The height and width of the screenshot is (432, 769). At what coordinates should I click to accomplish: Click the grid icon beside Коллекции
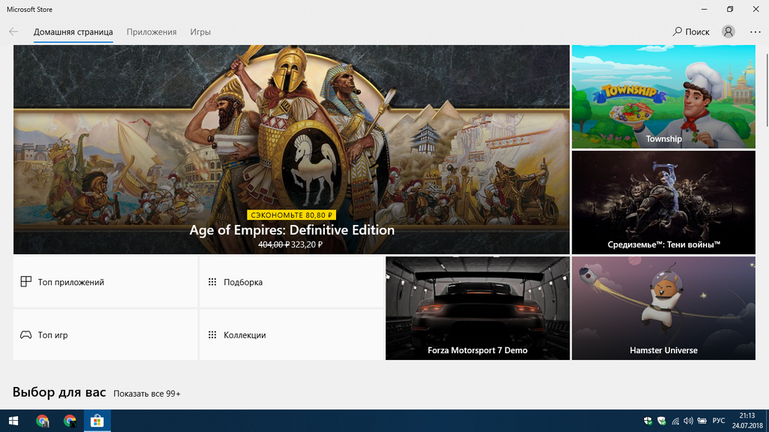[x=212, y=335]
